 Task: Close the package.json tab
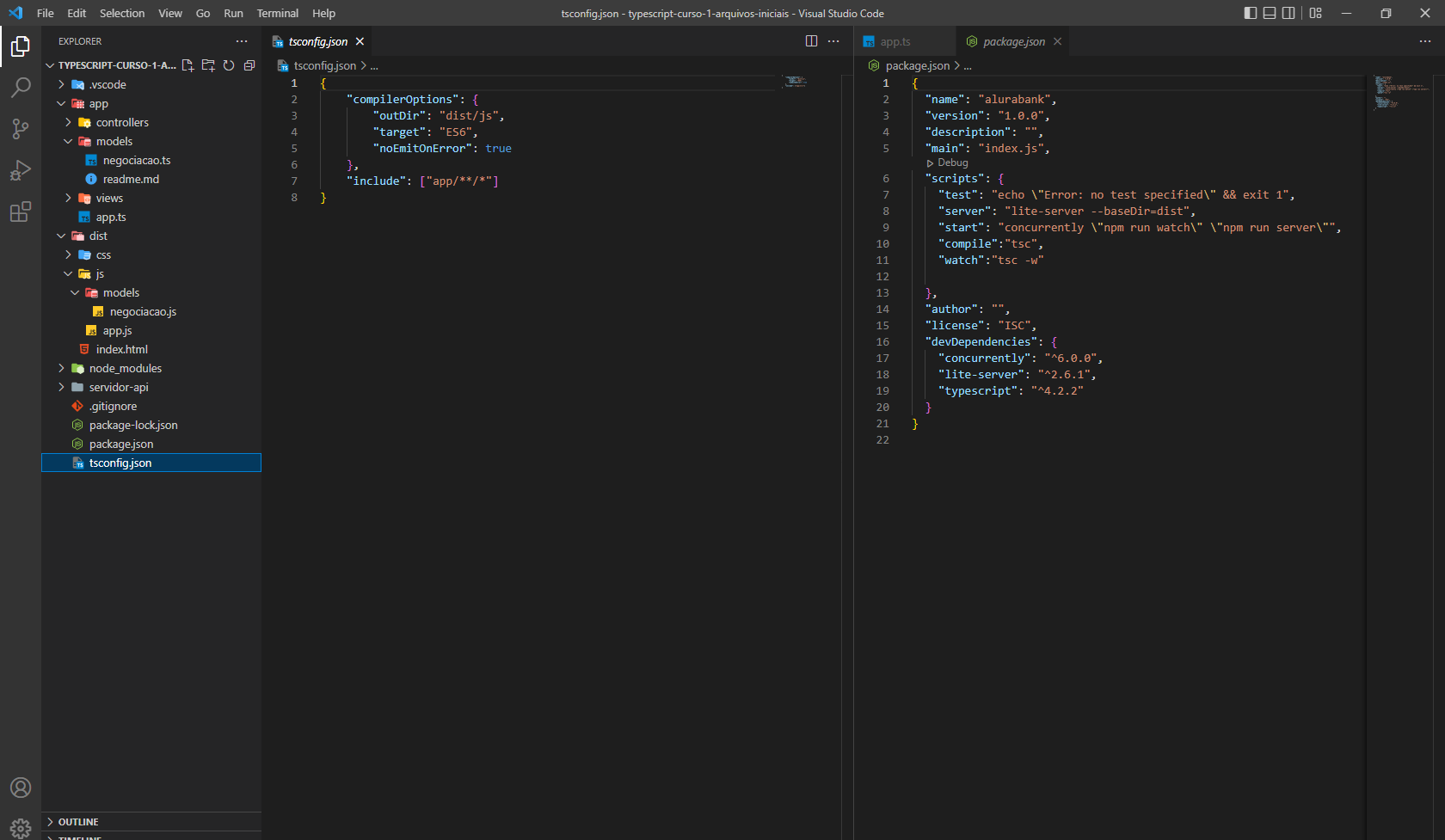[x=1057, y=41]
